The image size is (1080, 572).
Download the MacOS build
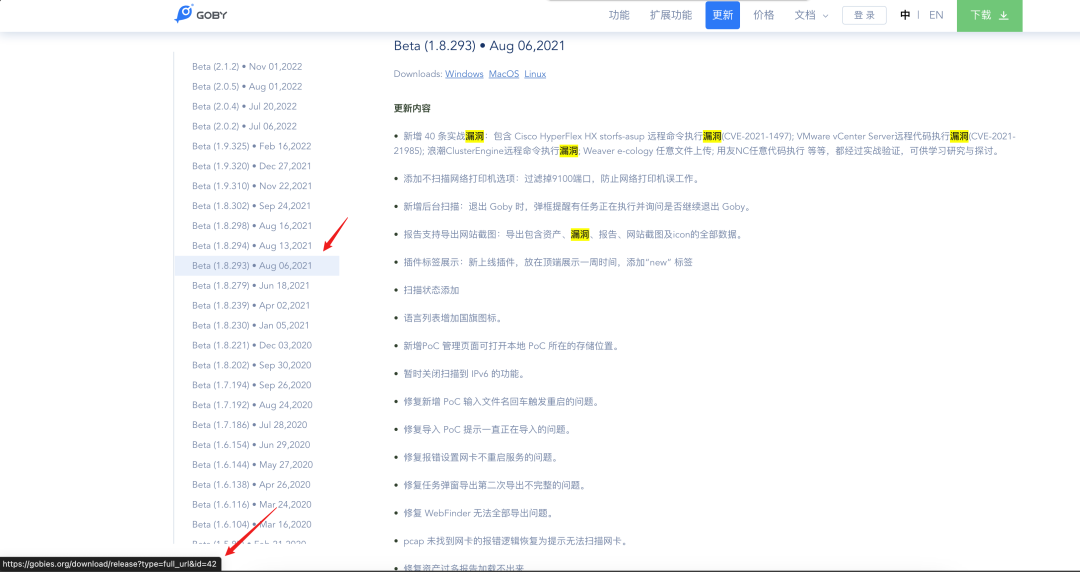click(x=504, y=74)
